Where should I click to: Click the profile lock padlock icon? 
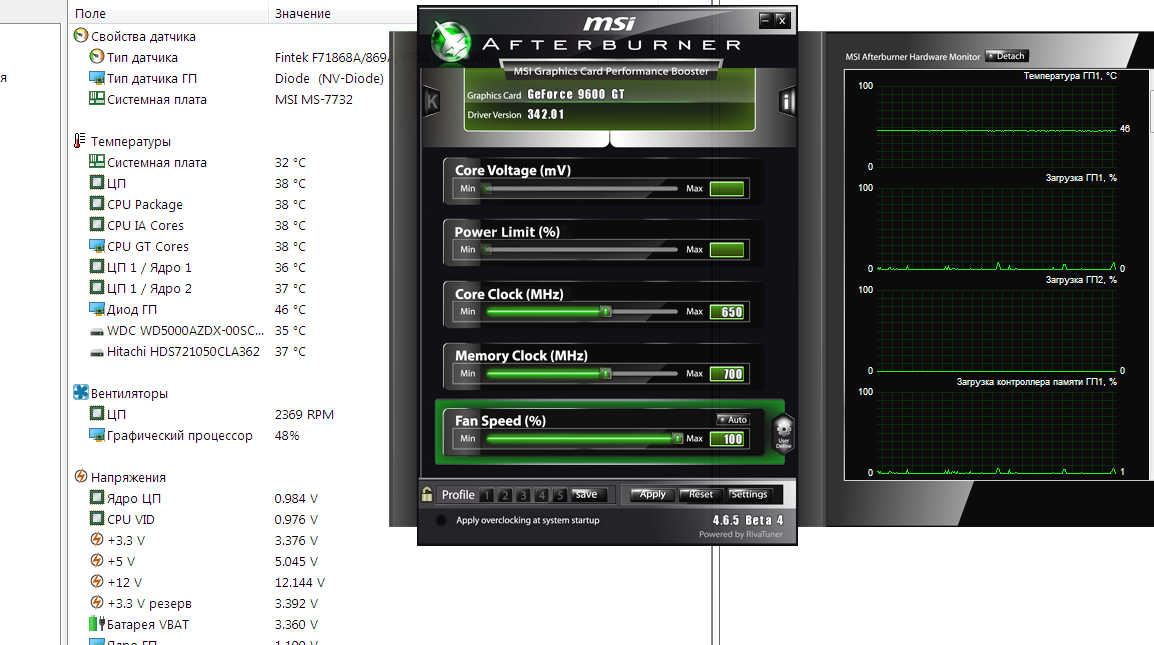pyautogui.click(x=427, y=494)
